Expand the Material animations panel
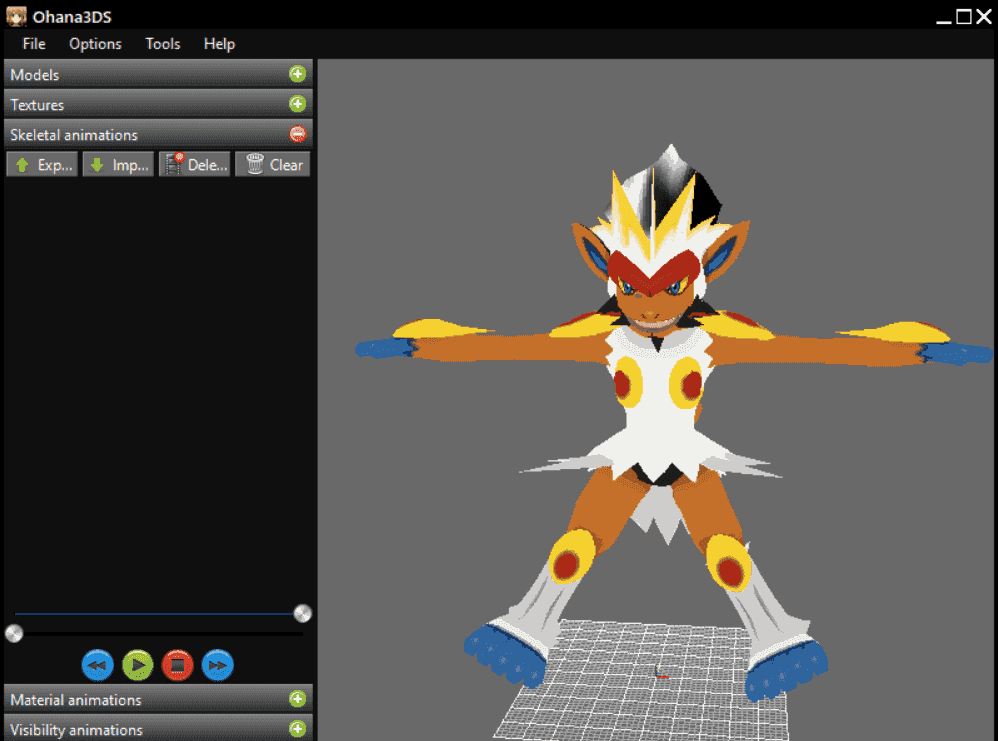The width and height of the screenshot is (998, 741). point(297,699)
